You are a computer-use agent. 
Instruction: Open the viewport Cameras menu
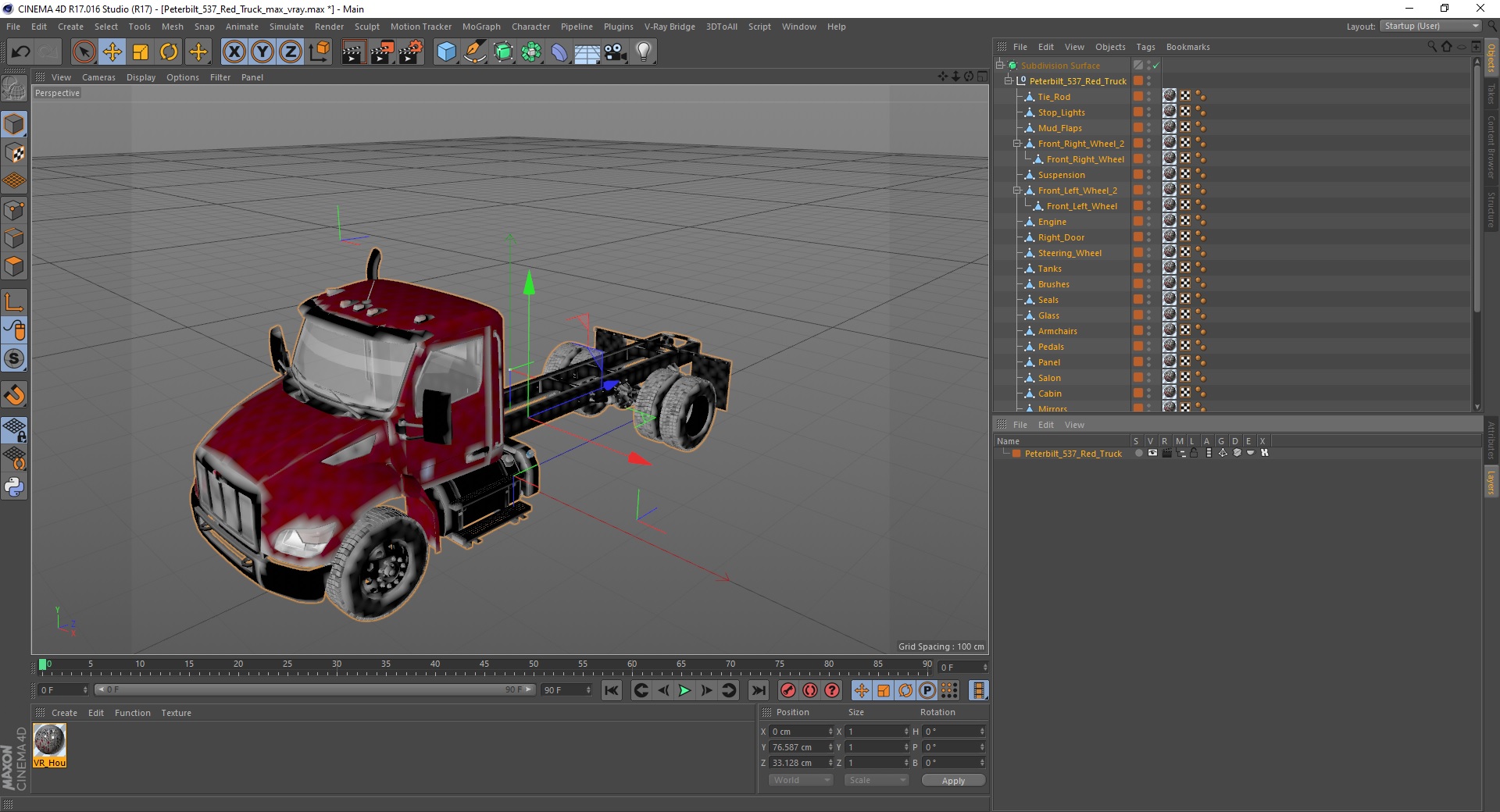point(98,77)
